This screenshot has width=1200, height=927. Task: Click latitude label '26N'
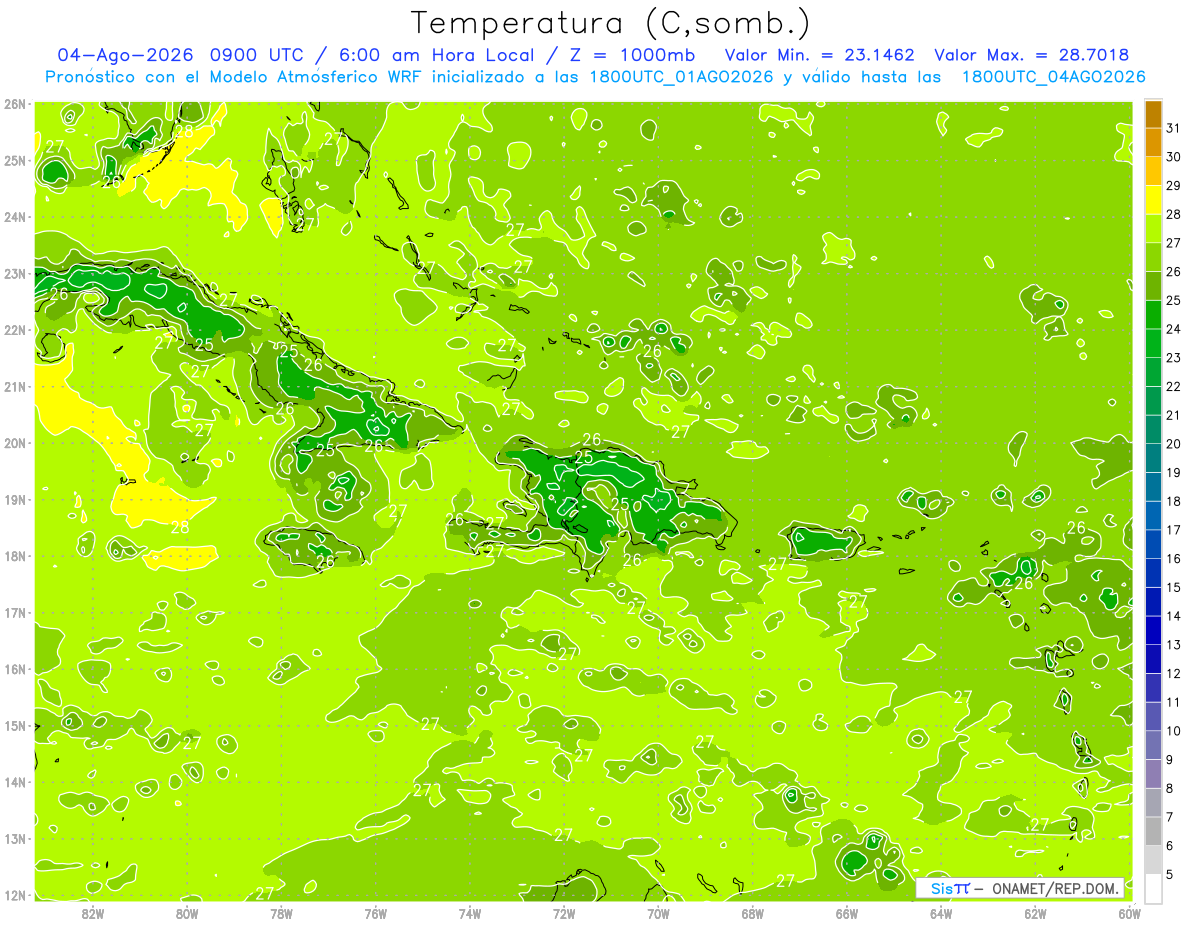pyautogui.click(x=14, y=104)
